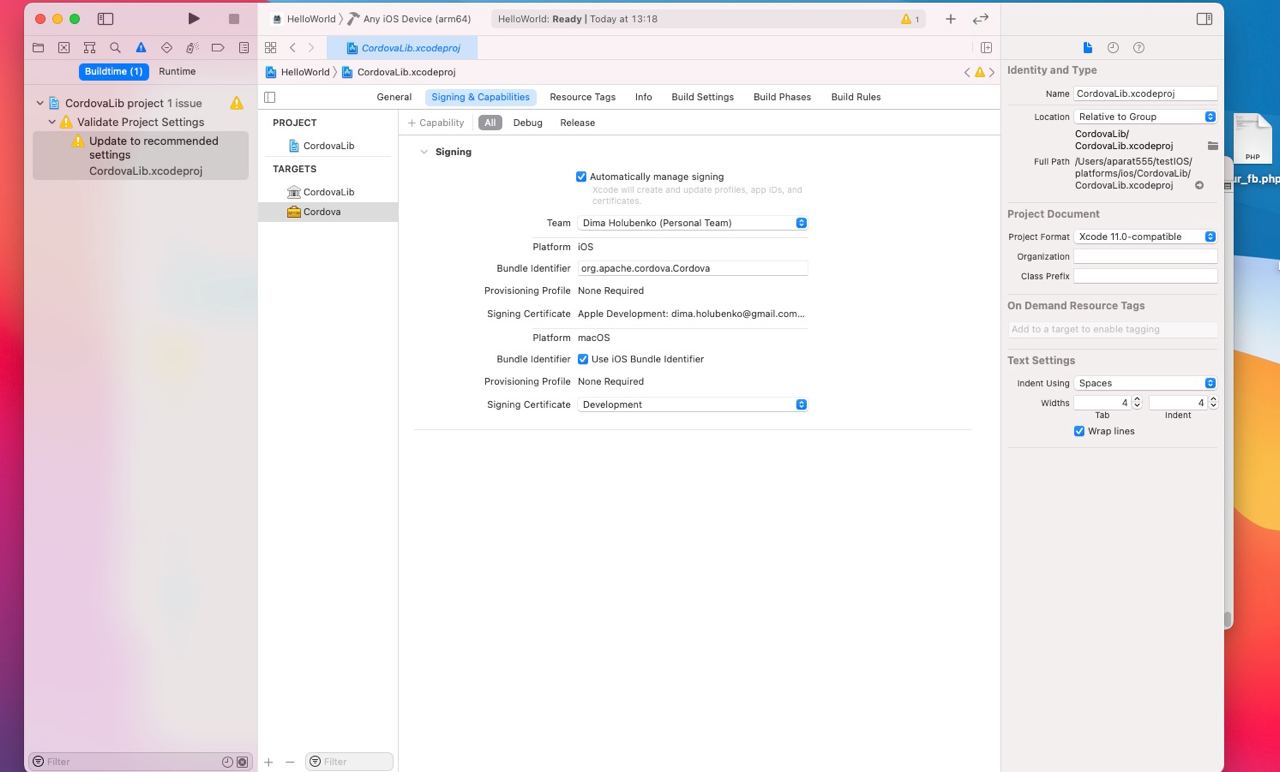Open the Source Control navigator icon
Image resolution: width=1280 pixels, height=772 pixels.
[64, 47]
